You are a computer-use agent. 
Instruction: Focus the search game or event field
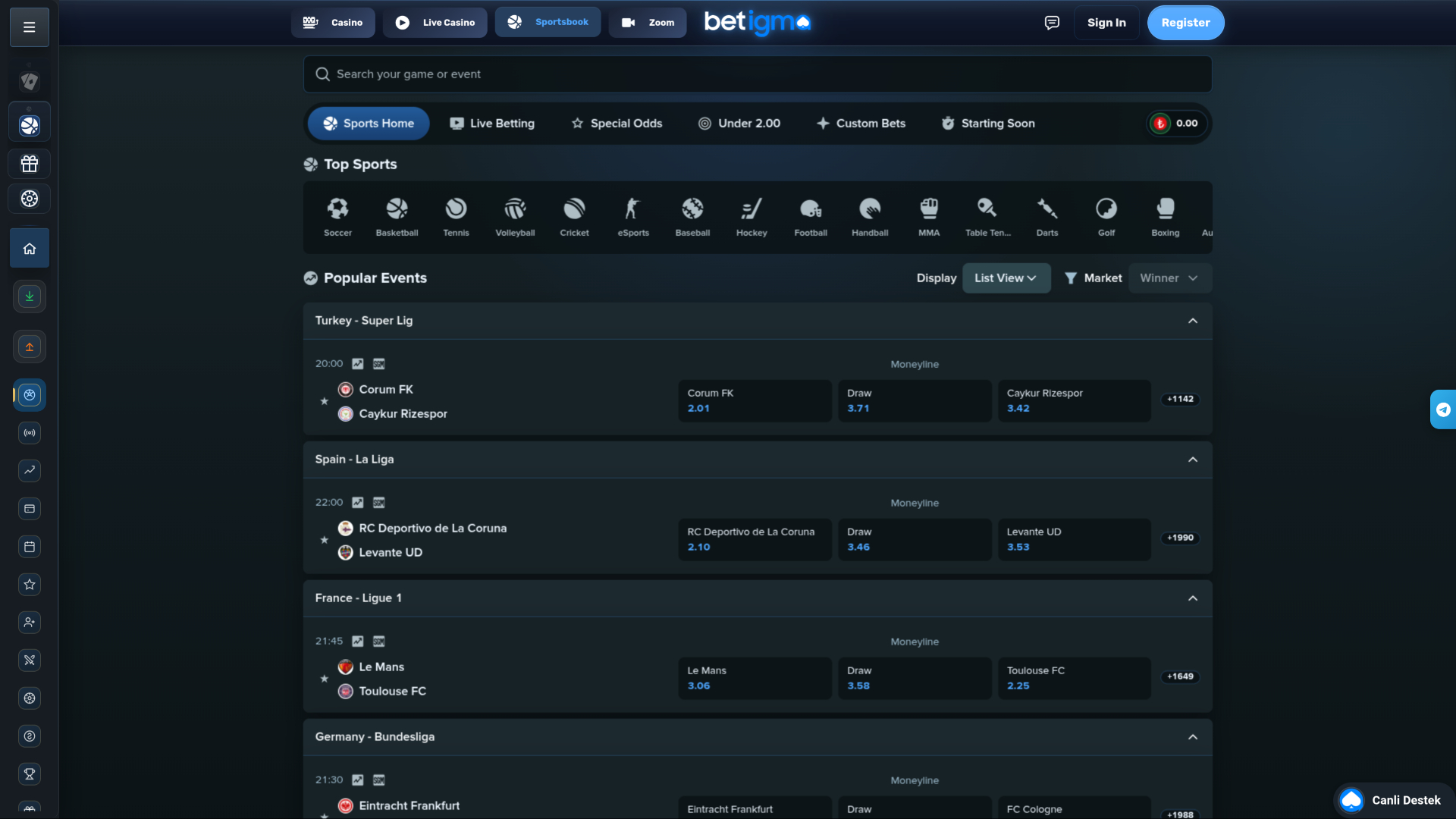click(x=758, y=74)
